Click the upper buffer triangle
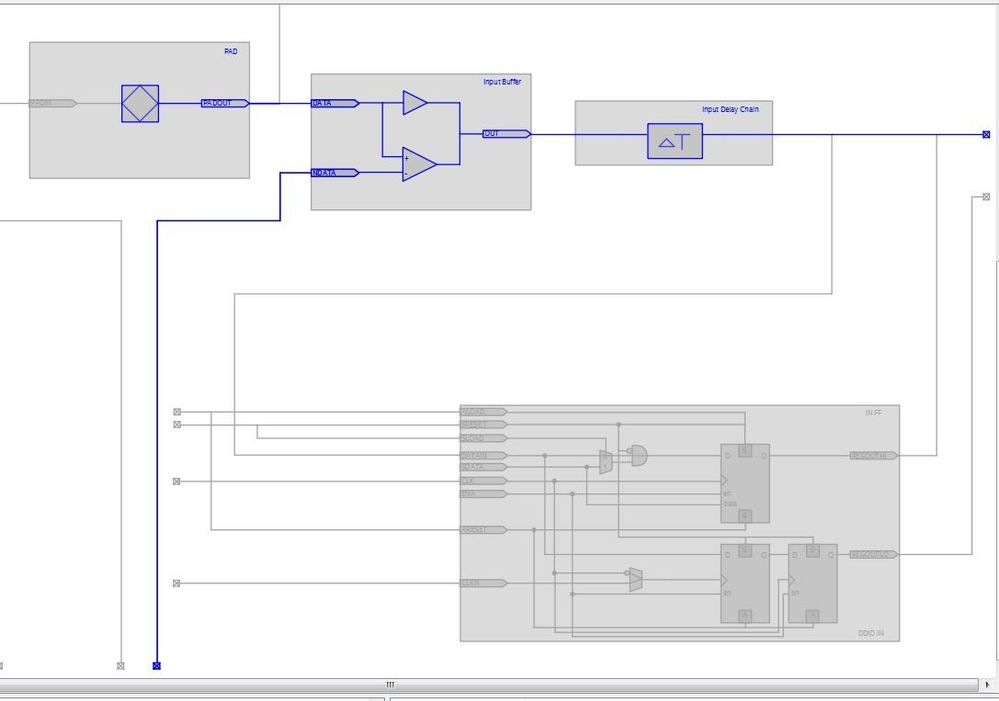 pyautogui.click(x=415, y=103)
